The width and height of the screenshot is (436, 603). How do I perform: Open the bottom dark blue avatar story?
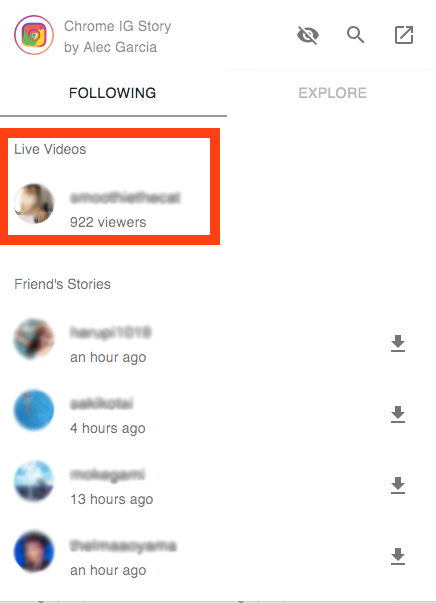34,551
